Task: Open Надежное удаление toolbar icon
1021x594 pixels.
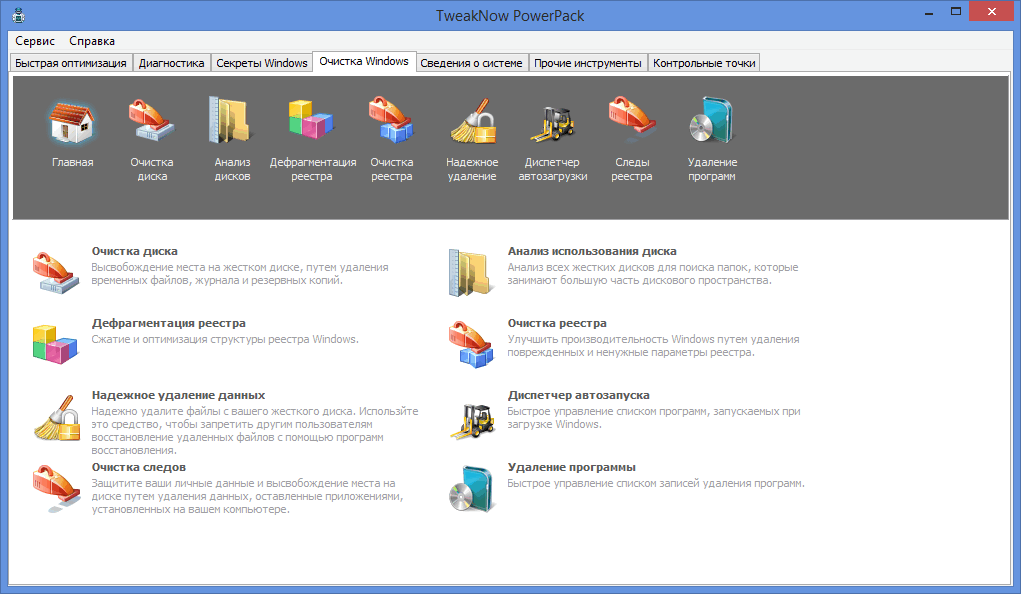Action: coord(472,120)
